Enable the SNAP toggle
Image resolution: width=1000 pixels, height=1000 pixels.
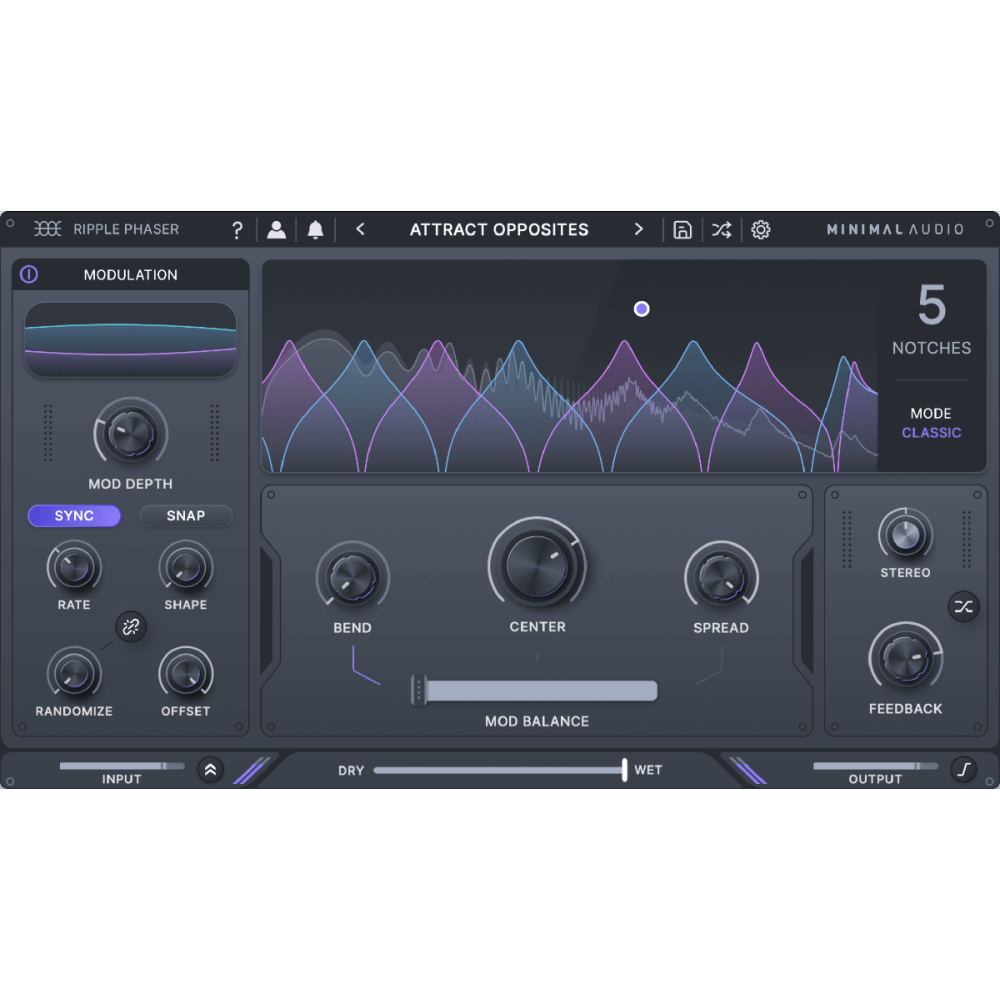[185, 516]
